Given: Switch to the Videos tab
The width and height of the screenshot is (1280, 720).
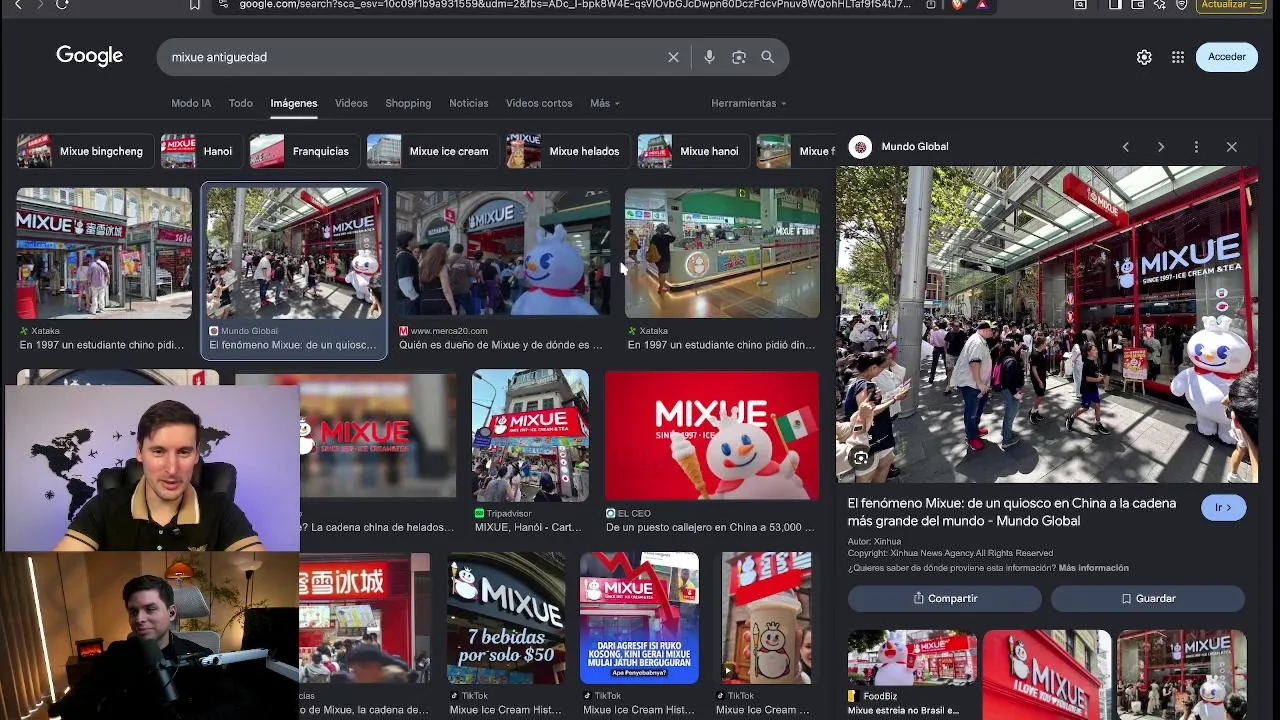Looking at the screenshot, I should pyautogui.click(x=351, y=103).
